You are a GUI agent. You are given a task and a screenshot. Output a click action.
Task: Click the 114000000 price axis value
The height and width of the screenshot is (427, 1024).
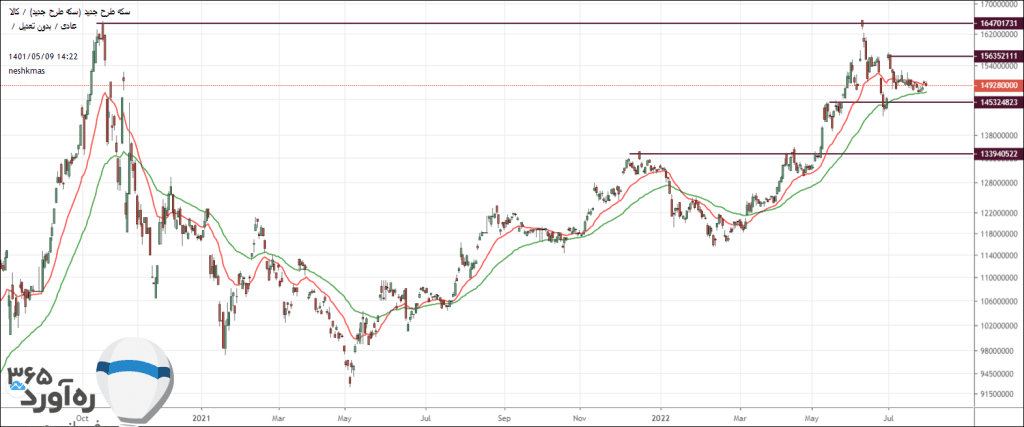pyautogui.click(x=999, y=255)
